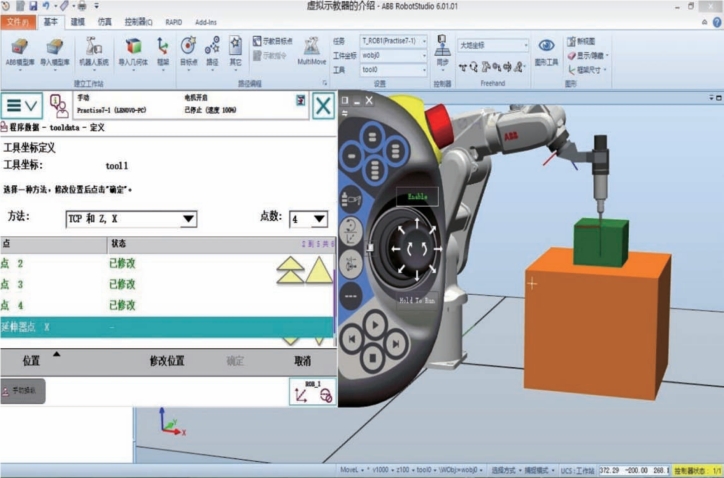Click the 导入几何体 import geometry icon
This screenshot has height=478, width=724.
coord(132,51)
